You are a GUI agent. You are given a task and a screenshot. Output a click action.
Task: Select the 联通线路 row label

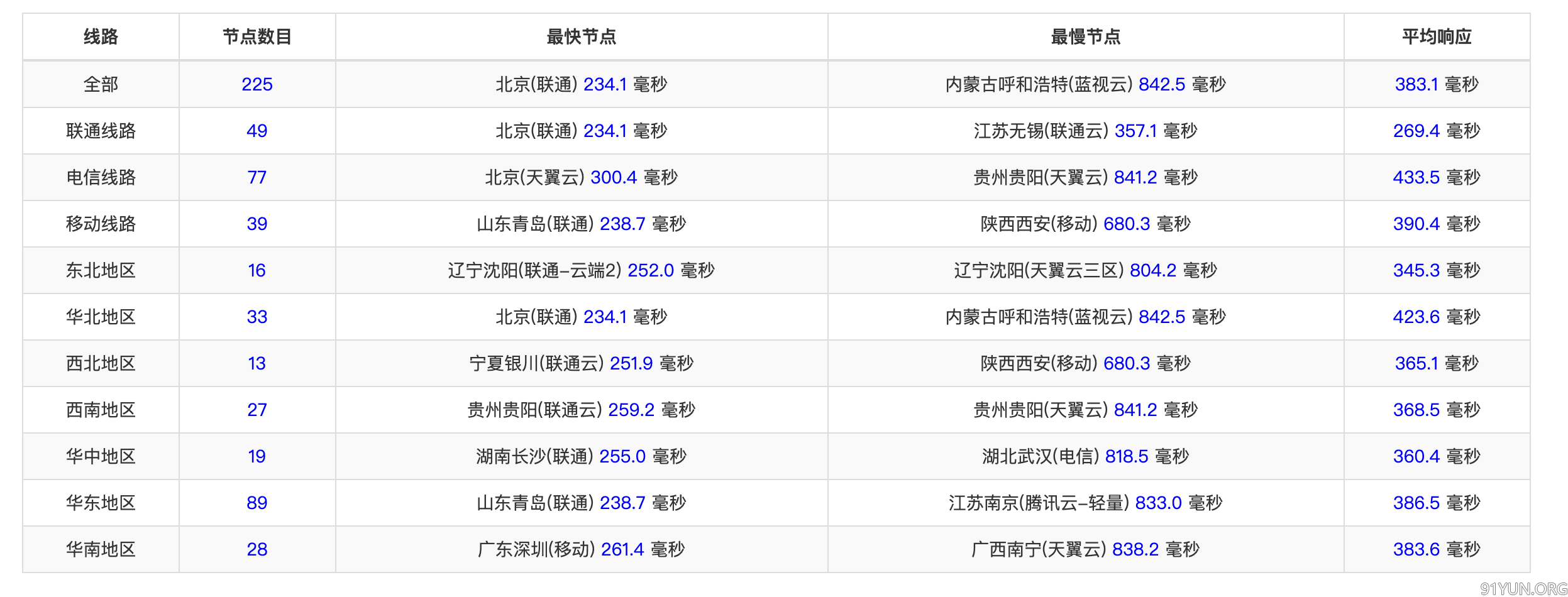[x=101, y=131]
